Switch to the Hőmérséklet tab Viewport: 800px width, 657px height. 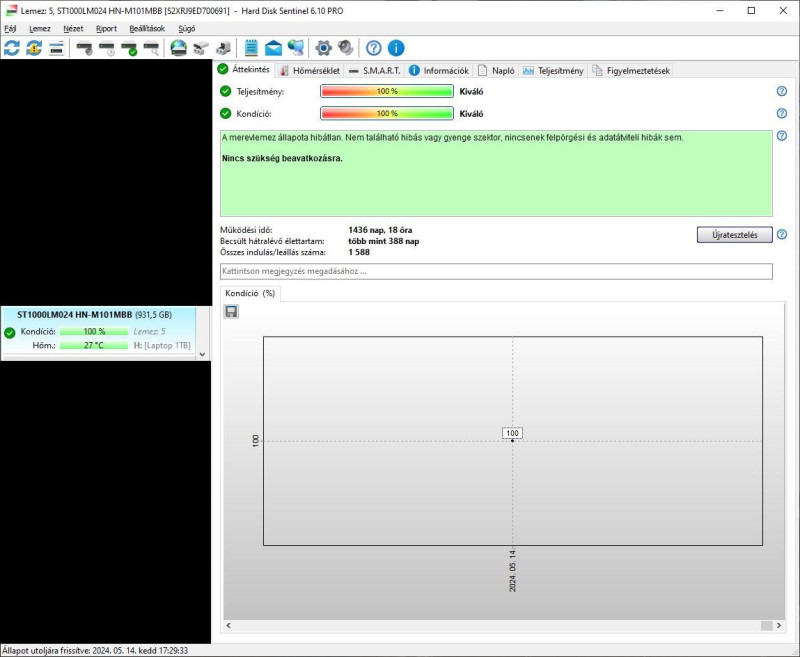[x=310, y=70]
